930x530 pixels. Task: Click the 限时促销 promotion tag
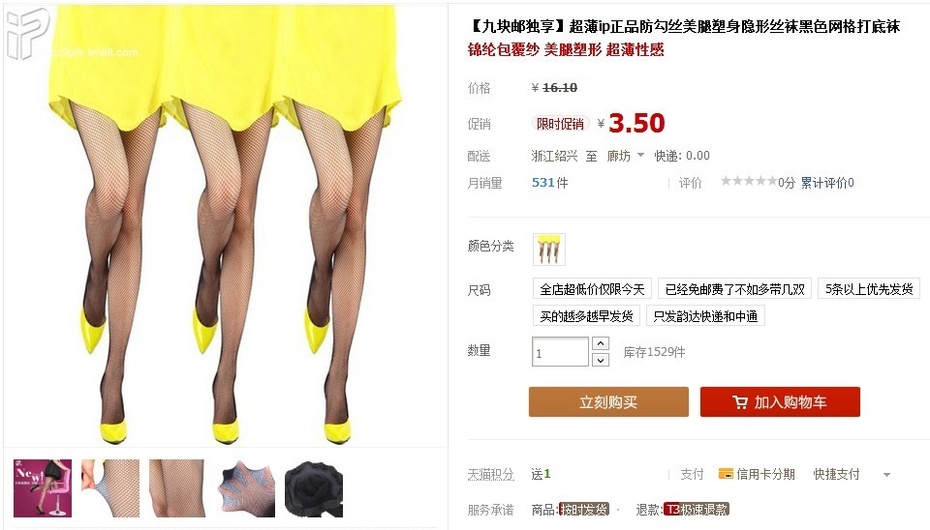560,123
